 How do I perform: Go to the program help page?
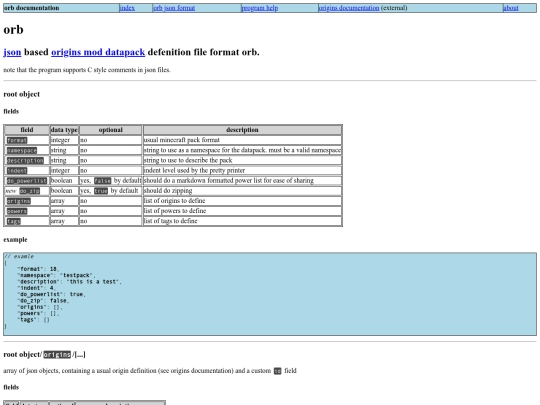point(260,8)
